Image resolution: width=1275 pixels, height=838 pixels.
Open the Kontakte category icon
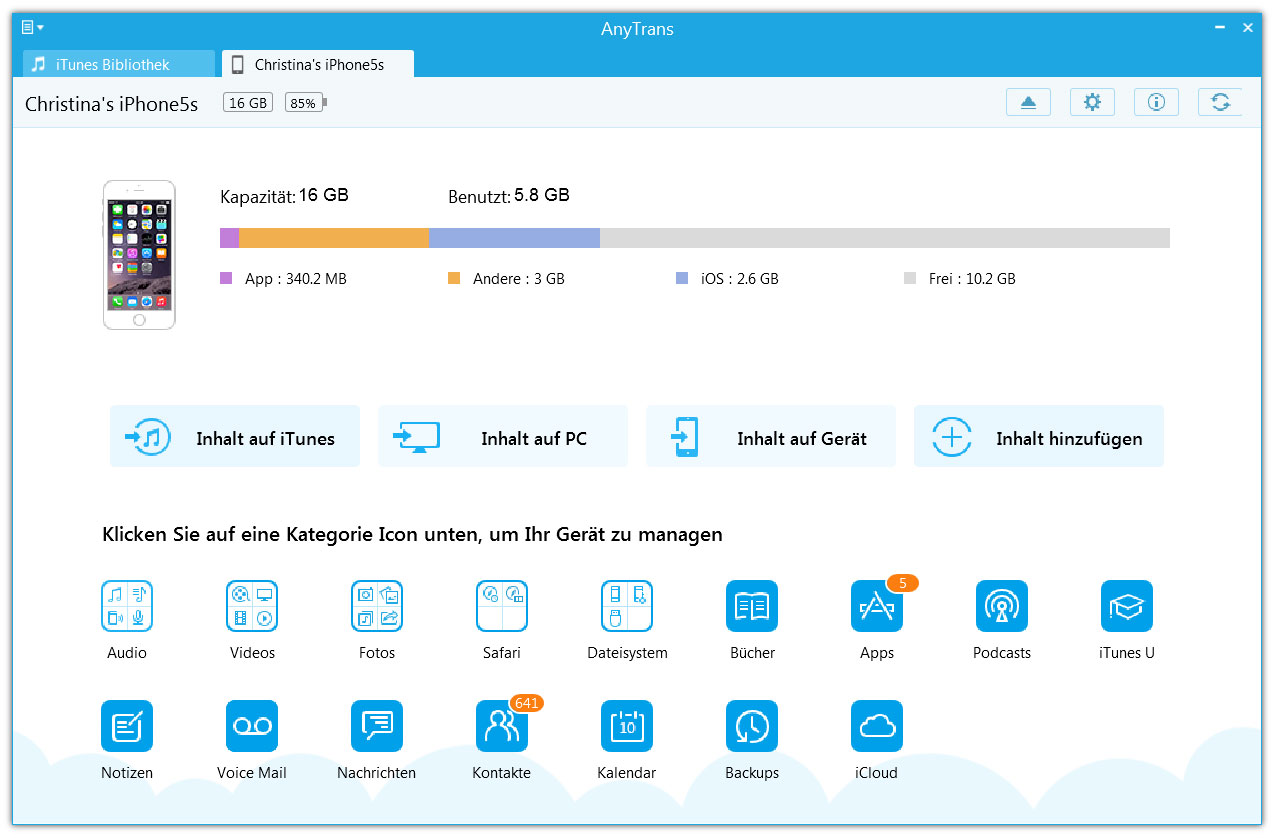[x=502, y=726]
